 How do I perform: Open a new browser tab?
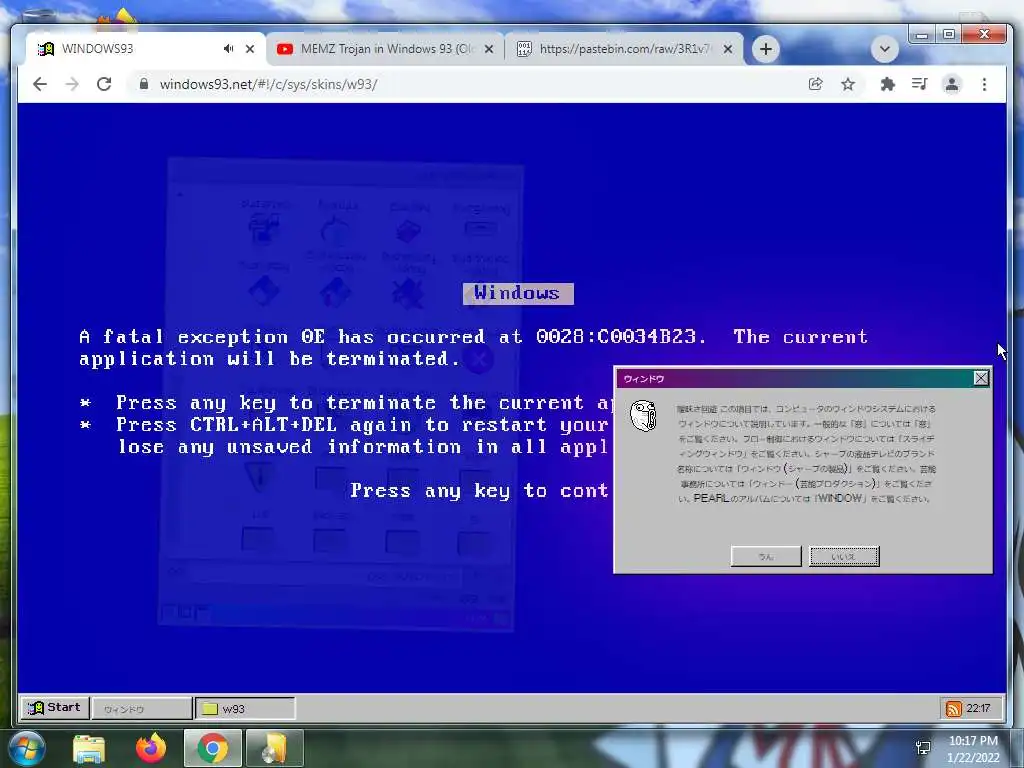click(765, 49)
